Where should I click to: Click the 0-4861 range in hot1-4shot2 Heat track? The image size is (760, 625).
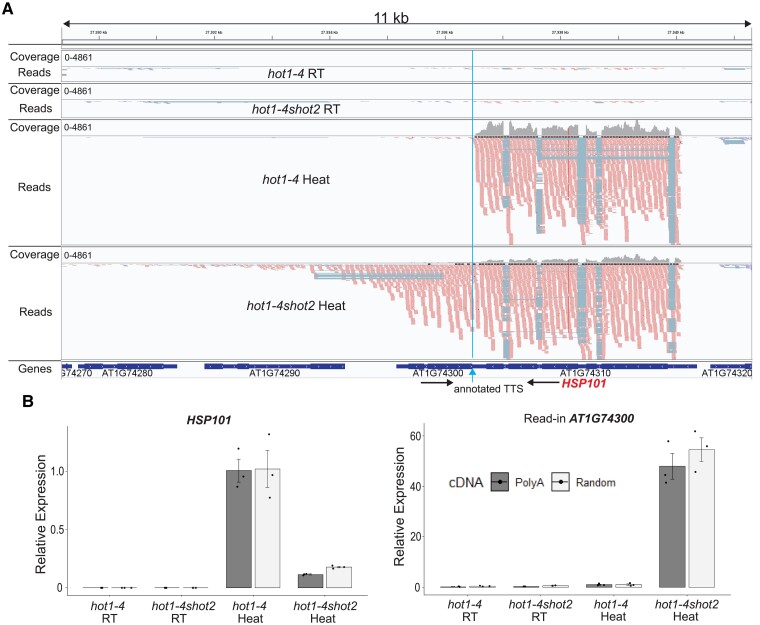(x=78, y=256)
